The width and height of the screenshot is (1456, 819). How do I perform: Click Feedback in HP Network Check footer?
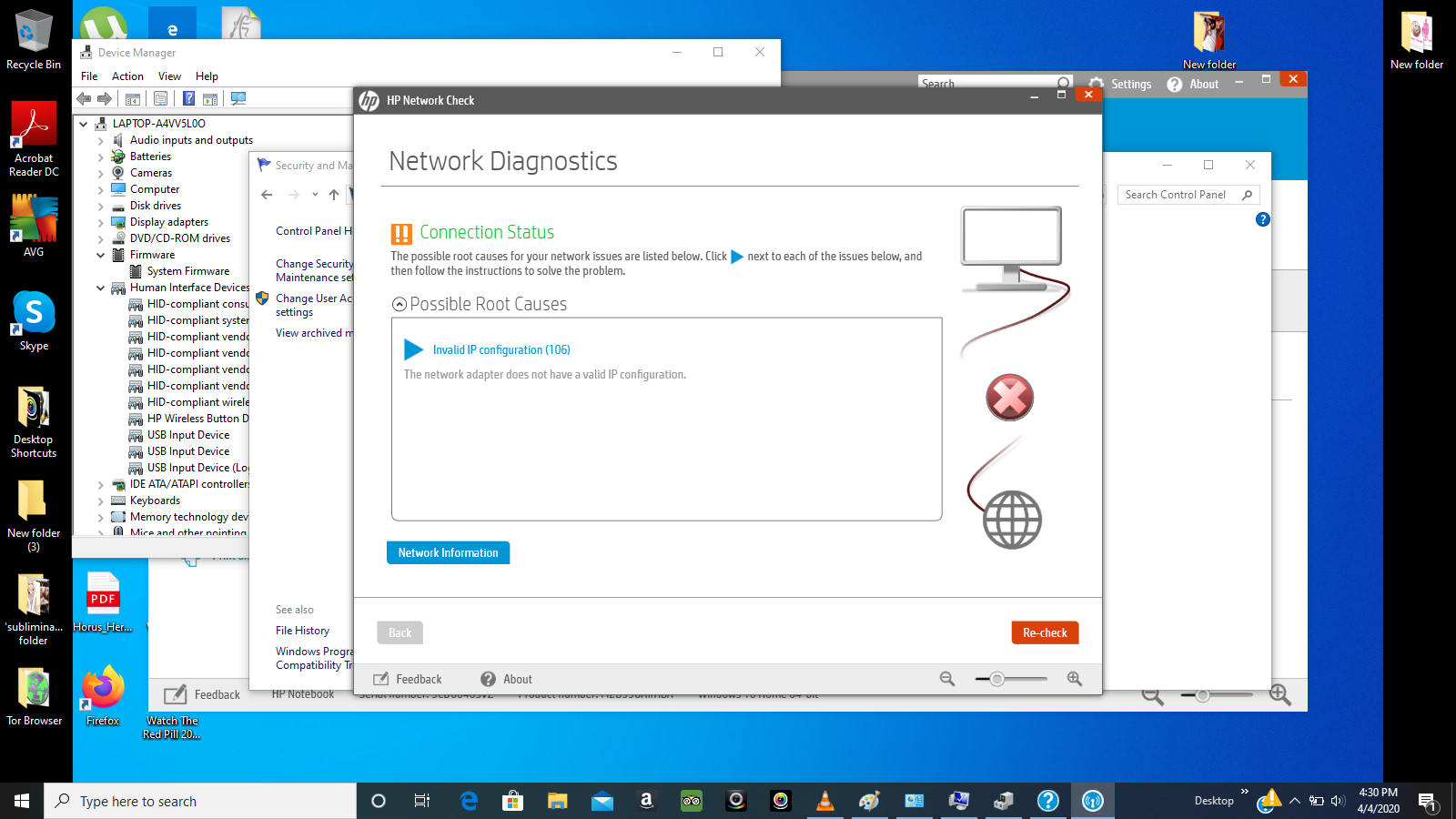[407, 679]
